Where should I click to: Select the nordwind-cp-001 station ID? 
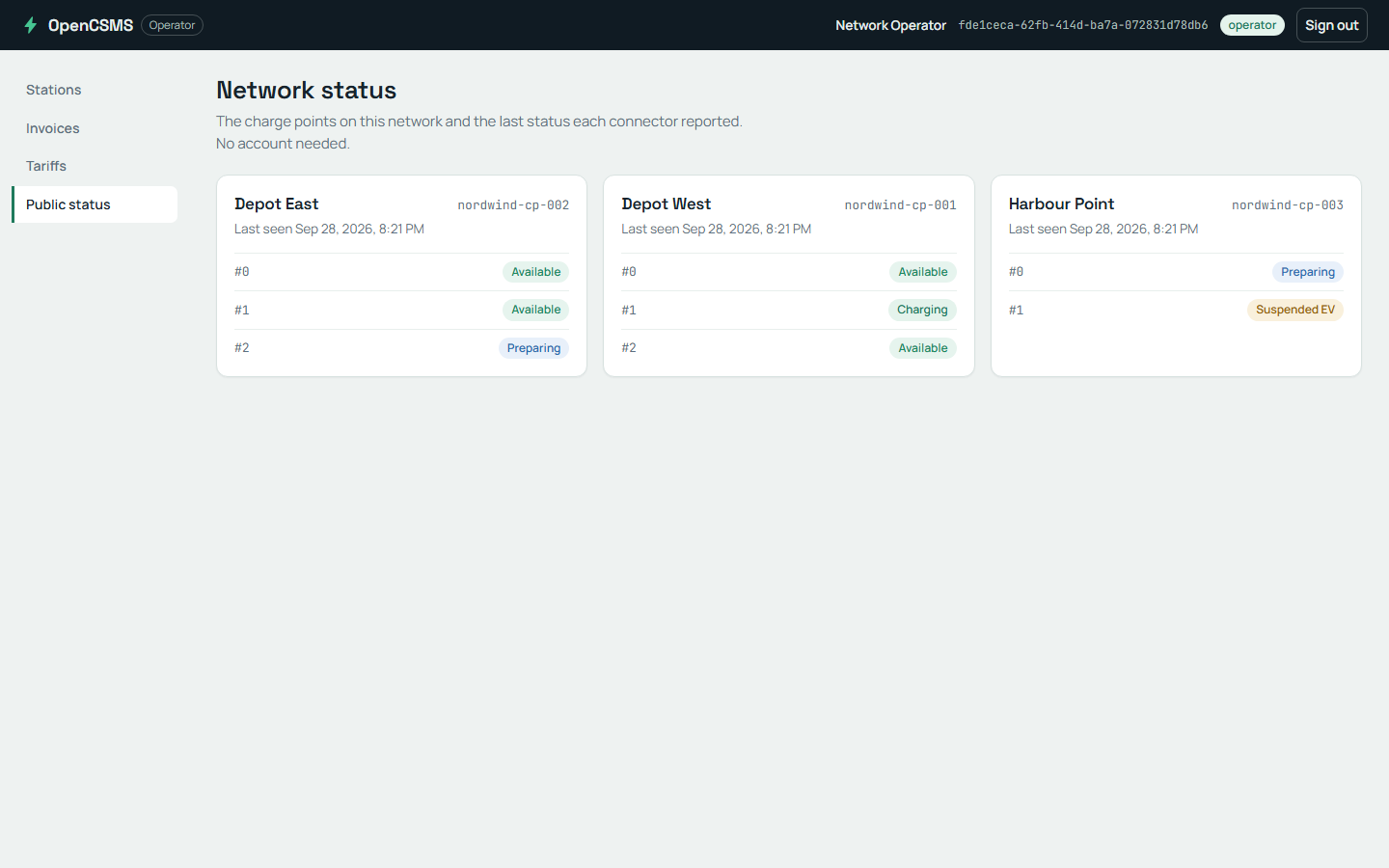tap(901, 204)
